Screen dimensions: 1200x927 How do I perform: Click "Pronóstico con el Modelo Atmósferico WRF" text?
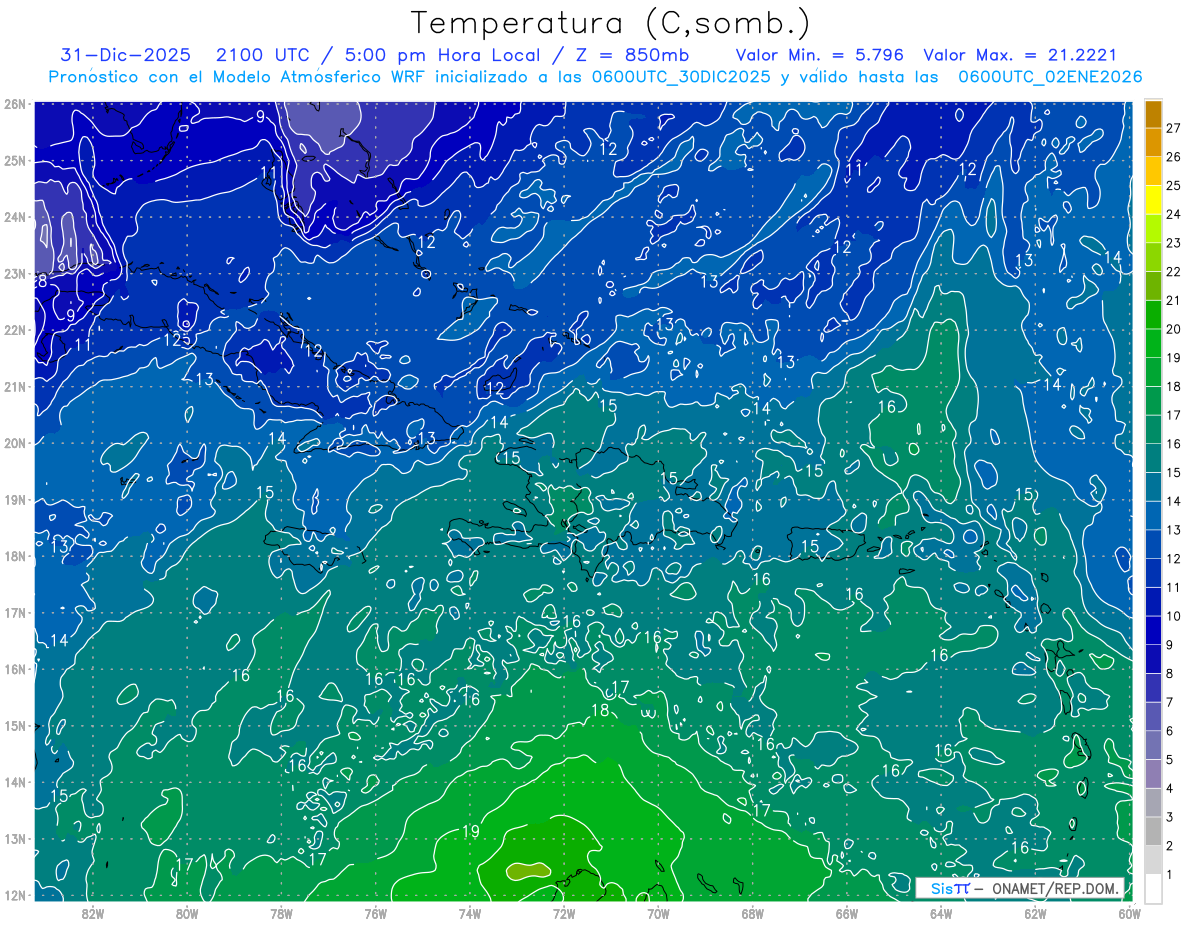click(x=237, y=77)
